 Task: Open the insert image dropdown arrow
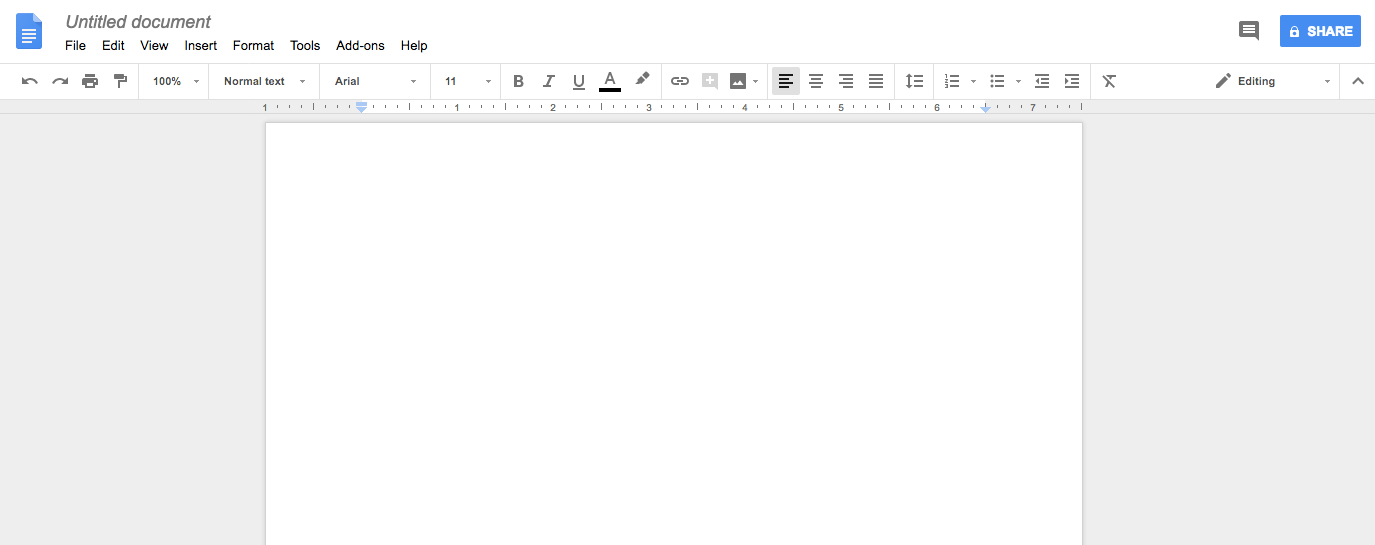(x=755, y=81)
